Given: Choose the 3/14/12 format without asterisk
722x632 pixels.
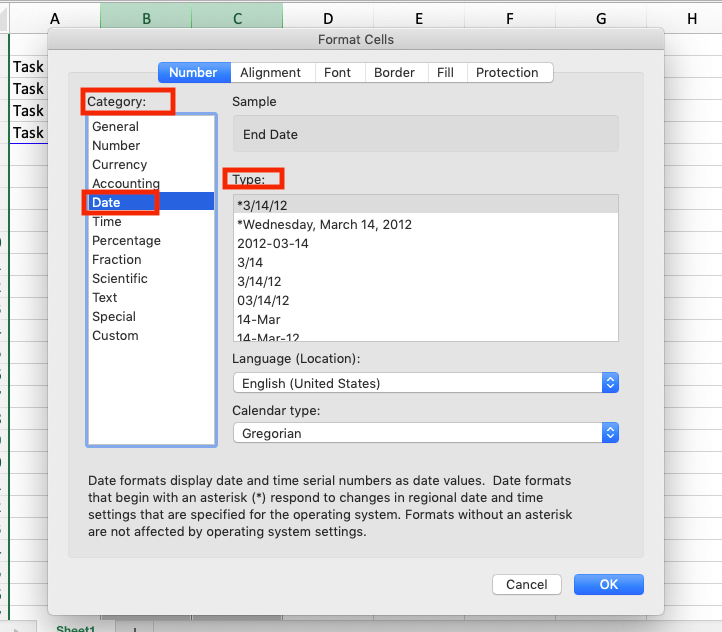Looking at the screenshot, I should [425, 281].
